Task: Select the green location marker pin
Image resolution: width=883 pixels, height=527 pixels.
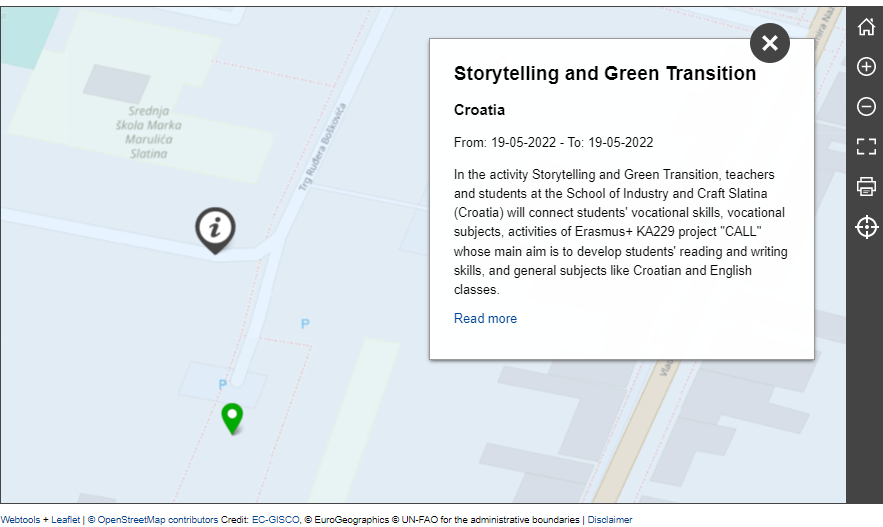Action: tap(232, 419)
